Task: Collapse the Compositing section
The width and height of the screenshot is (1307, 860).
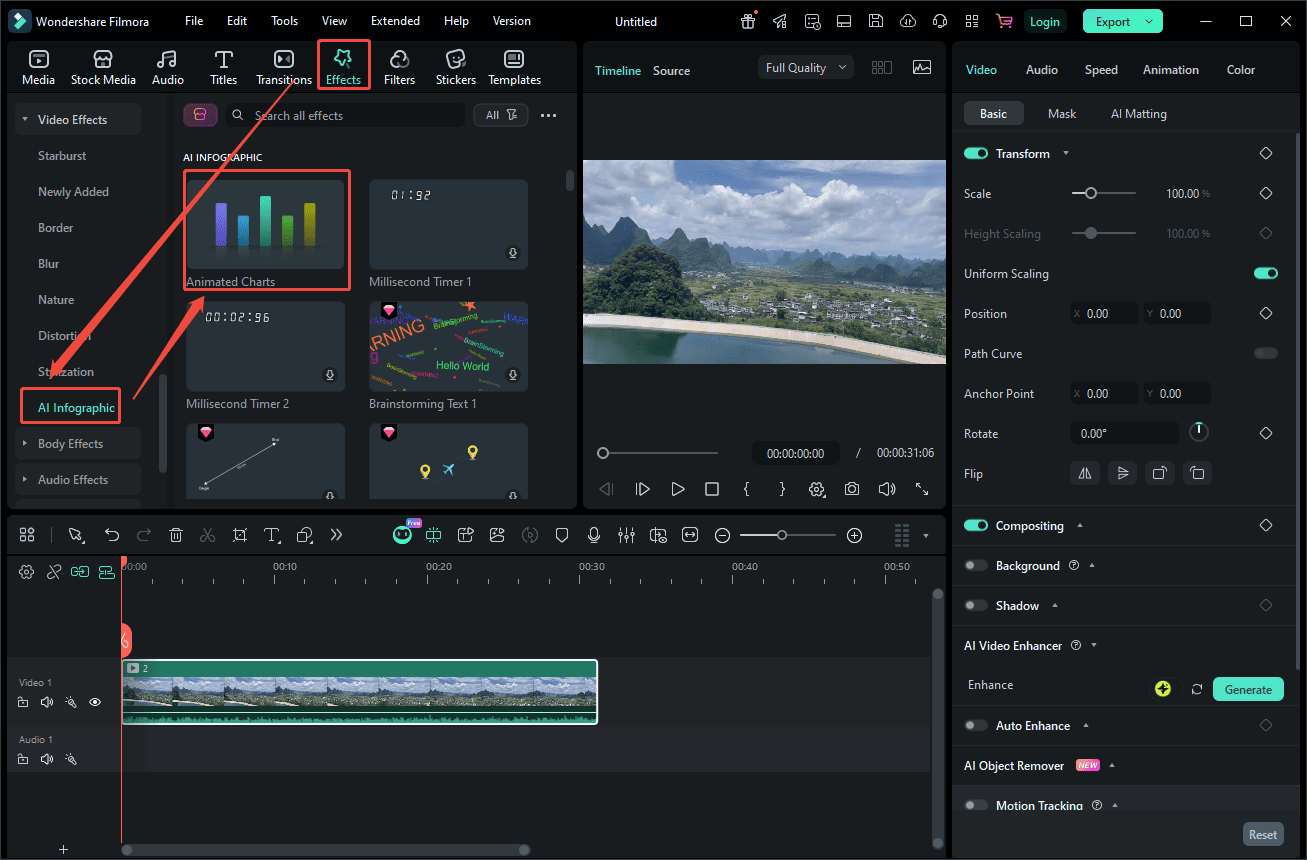Action: pyautogui.click(x=1078, y=525)
